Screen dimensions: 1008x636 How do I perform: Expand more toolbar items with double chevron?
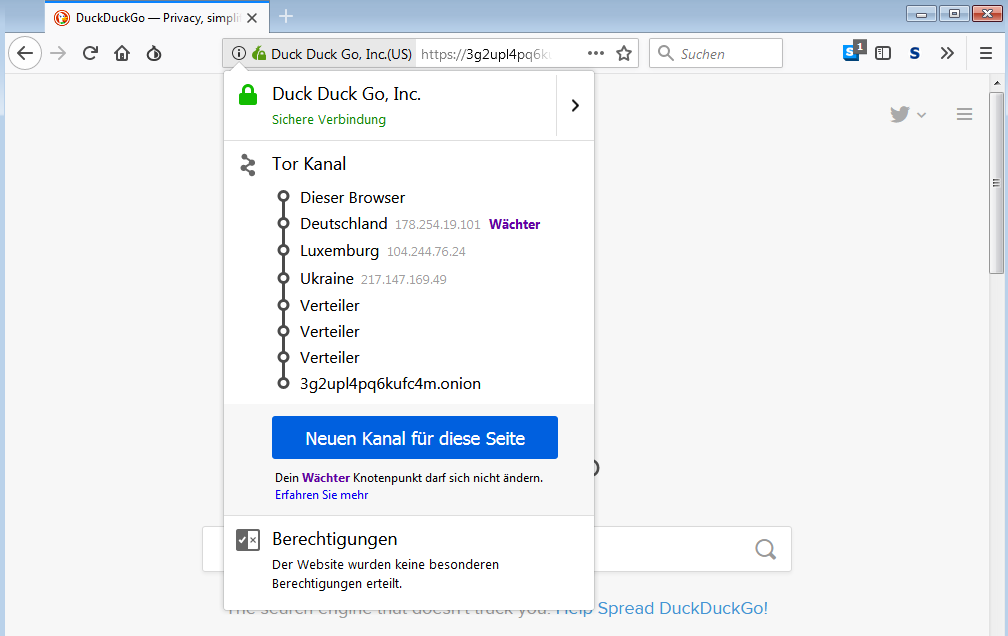pyautogui.click(x=947, y=53)
